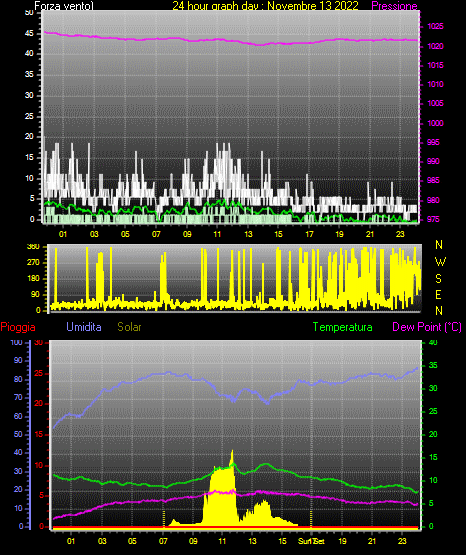Click the 'Forza vento' wind label
Screen dimensions: 466x555
pos(64,6)
